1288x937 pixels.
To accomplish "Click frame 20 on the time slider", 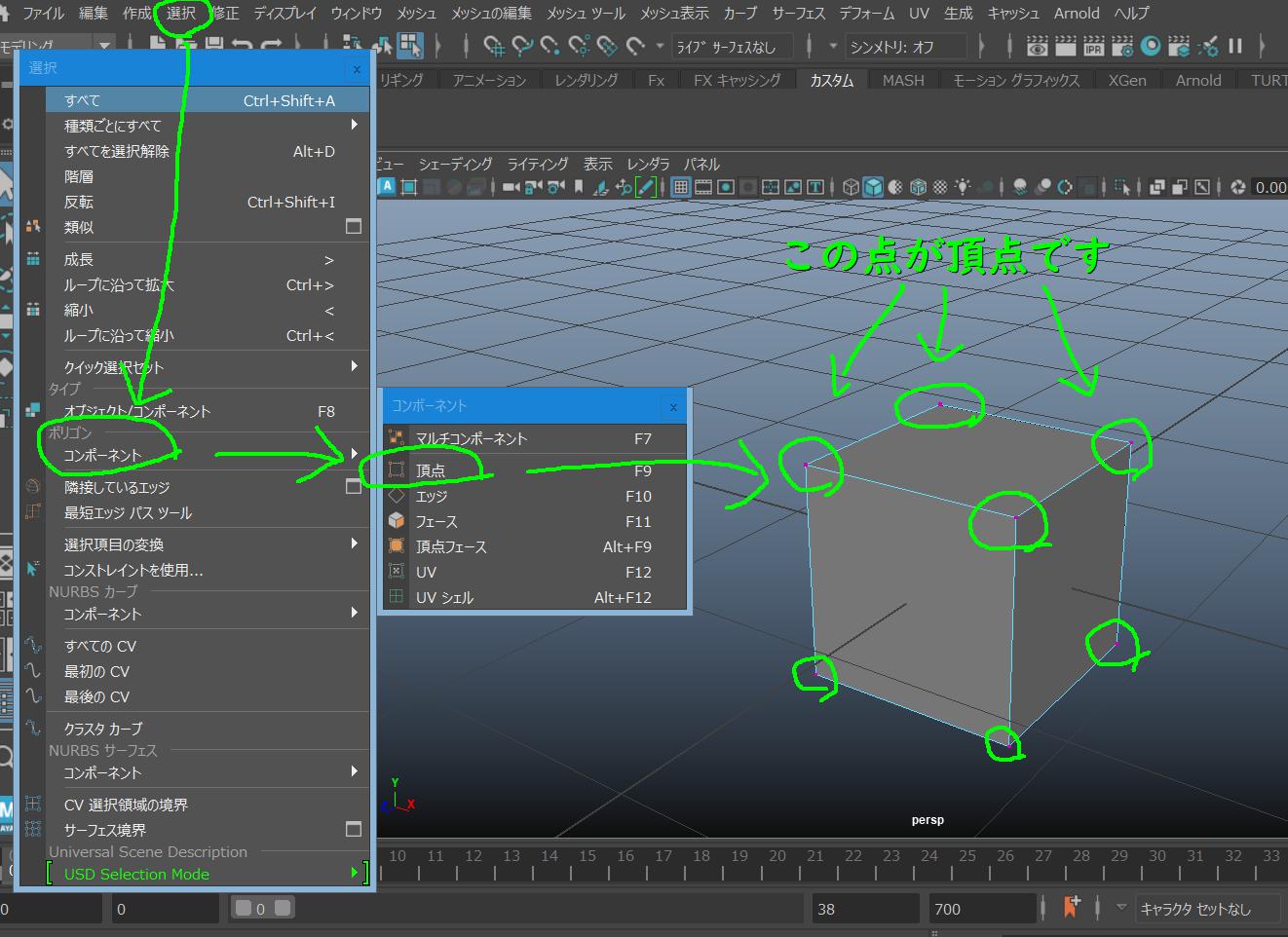I will [777, 855].
